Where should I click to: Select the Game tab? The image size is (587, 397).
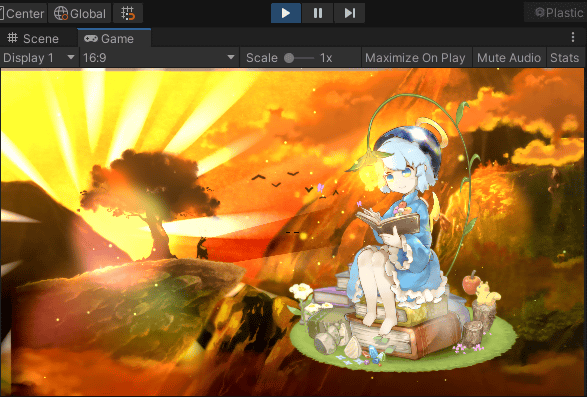click(x=114, y=38)
